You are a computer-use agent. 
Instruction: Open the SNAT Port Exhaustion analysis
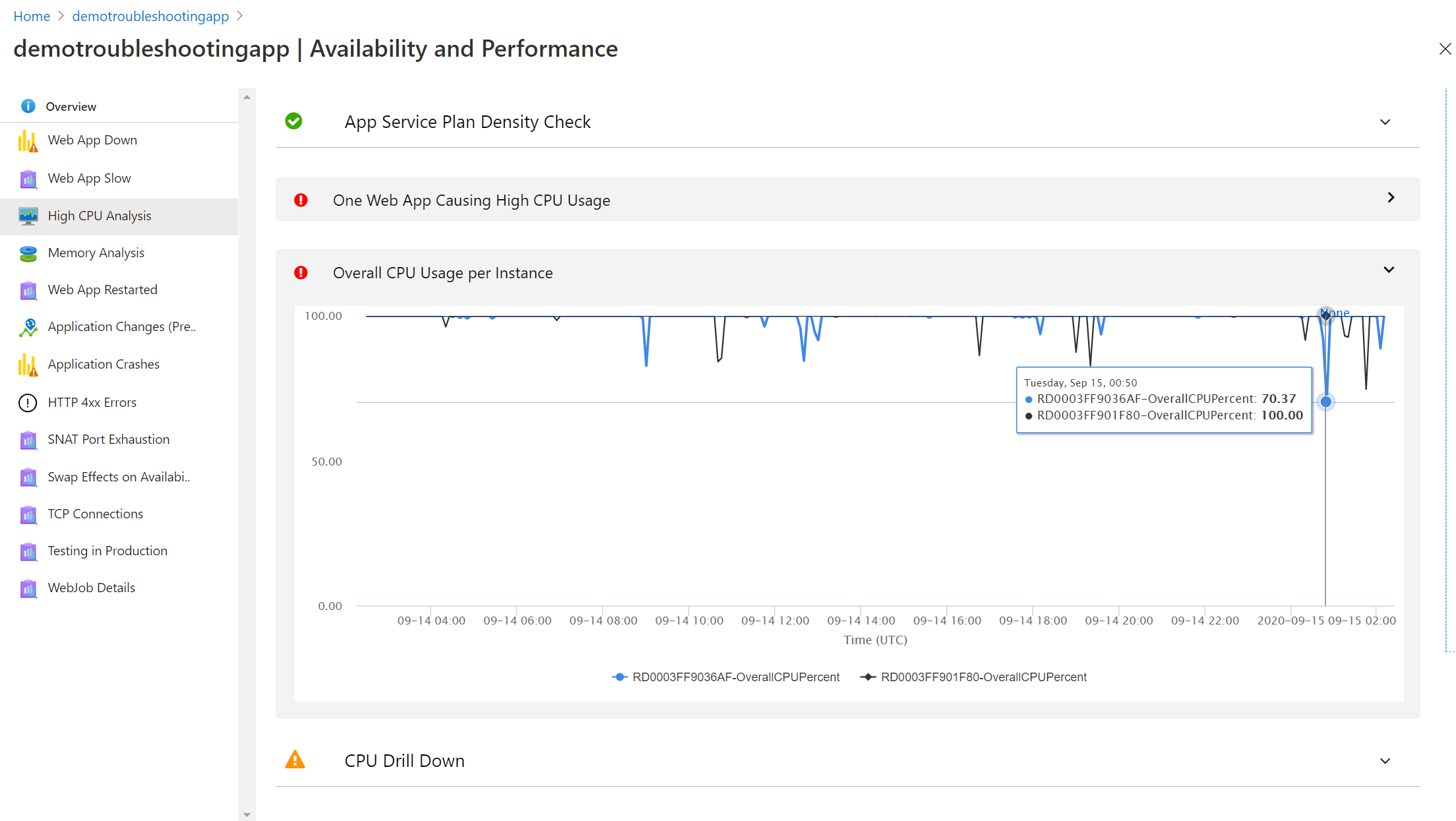pos(107,439)
